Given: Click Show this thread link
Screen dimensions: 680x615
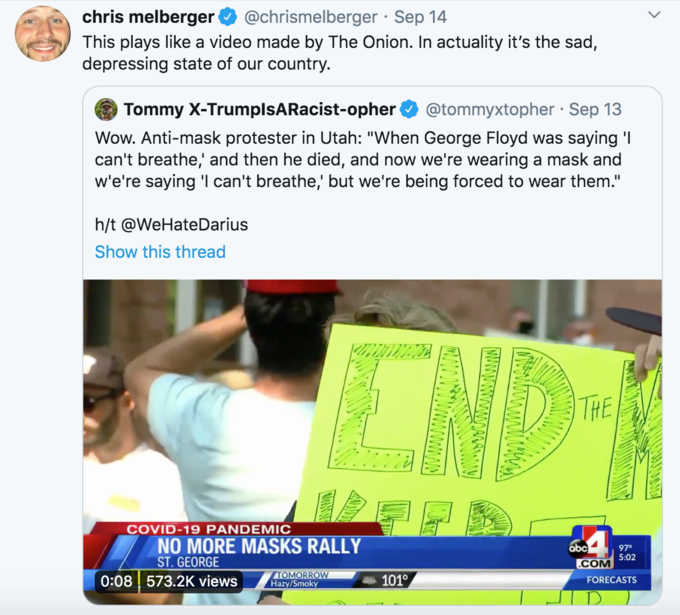Looking at the screenshot, I should tap(160, 252).
